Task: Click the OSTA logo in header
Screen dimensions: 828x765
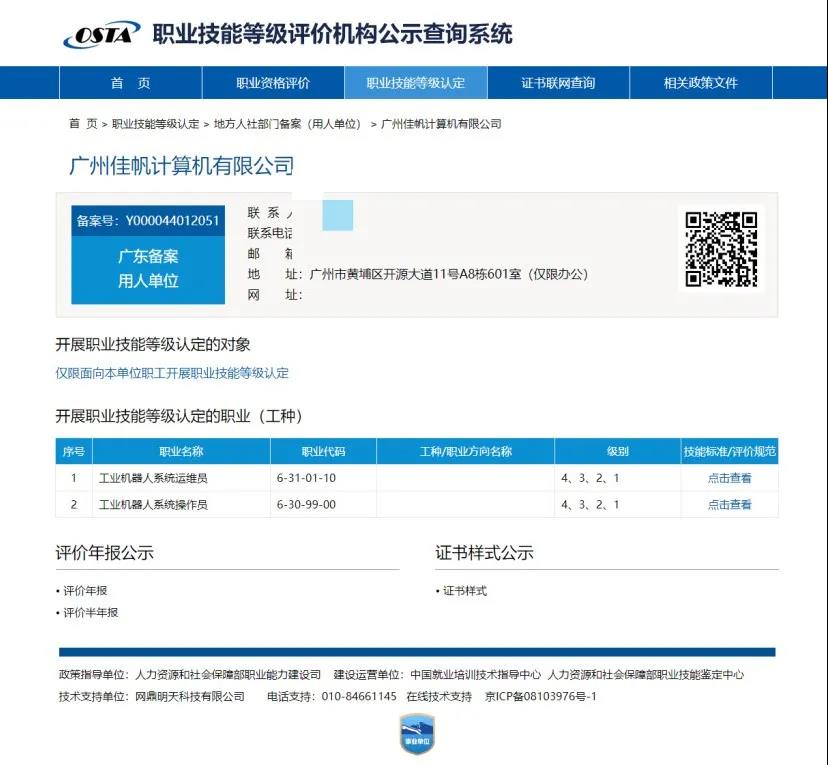Action: 101,34
